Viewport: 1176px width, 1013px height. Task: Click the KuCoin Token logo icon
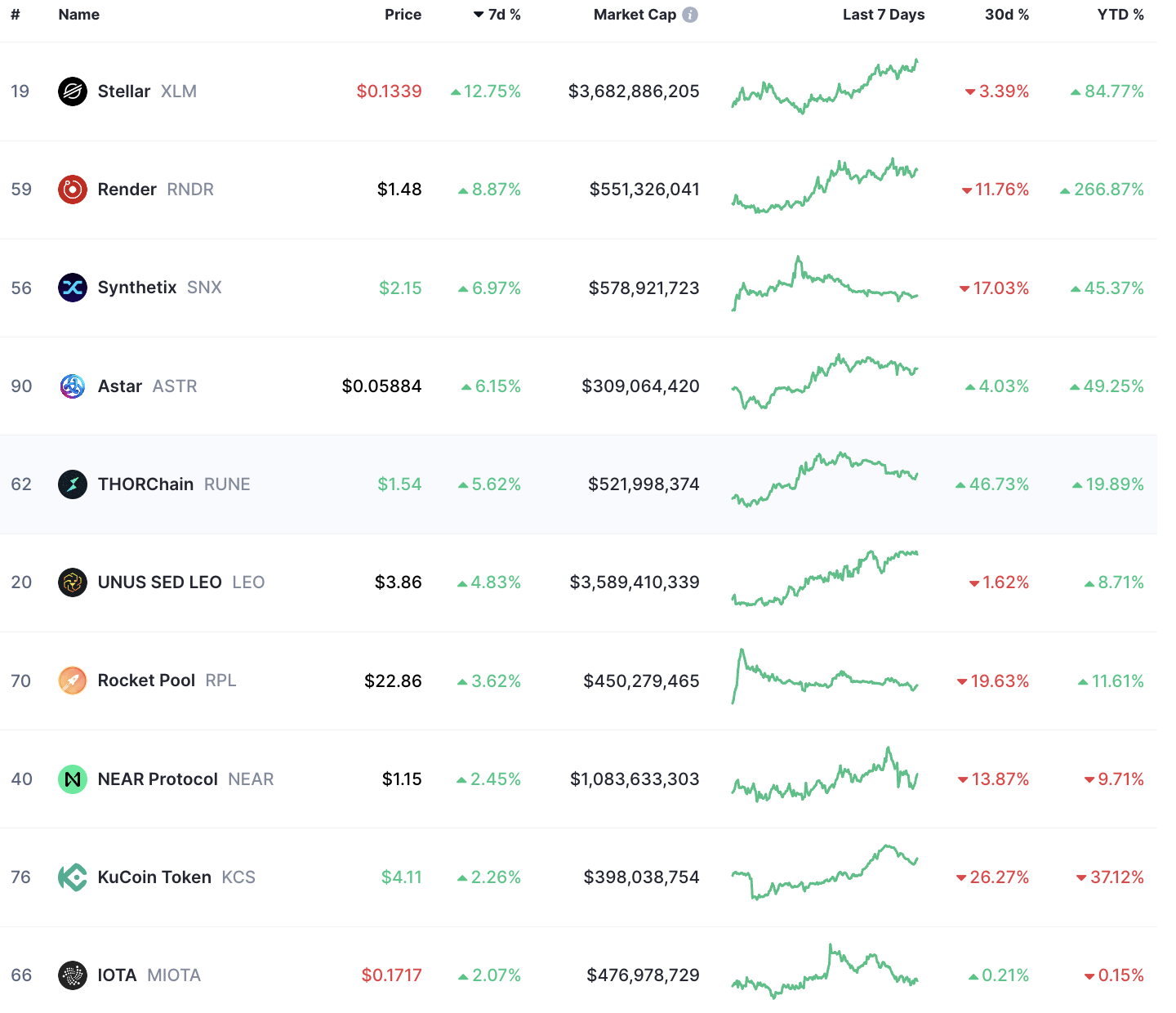(73, 877)
